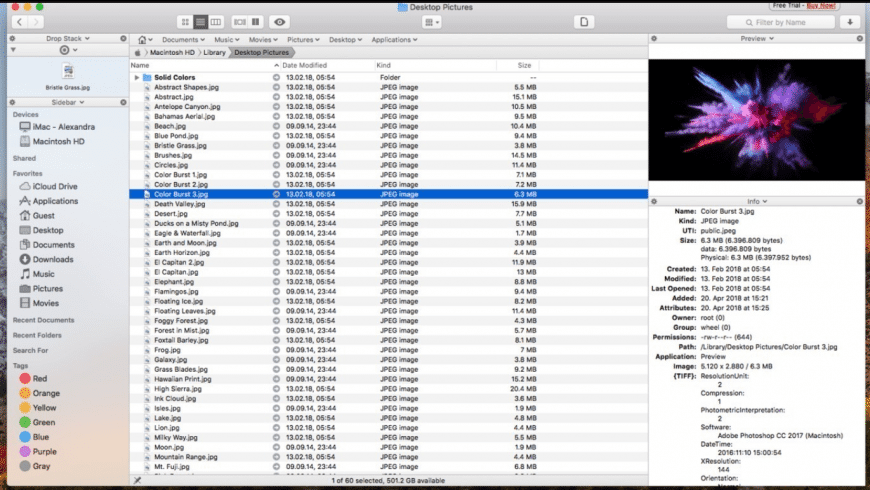
Task: Open iCloud Drive from Favorites
Action: (x=54, y=186)
